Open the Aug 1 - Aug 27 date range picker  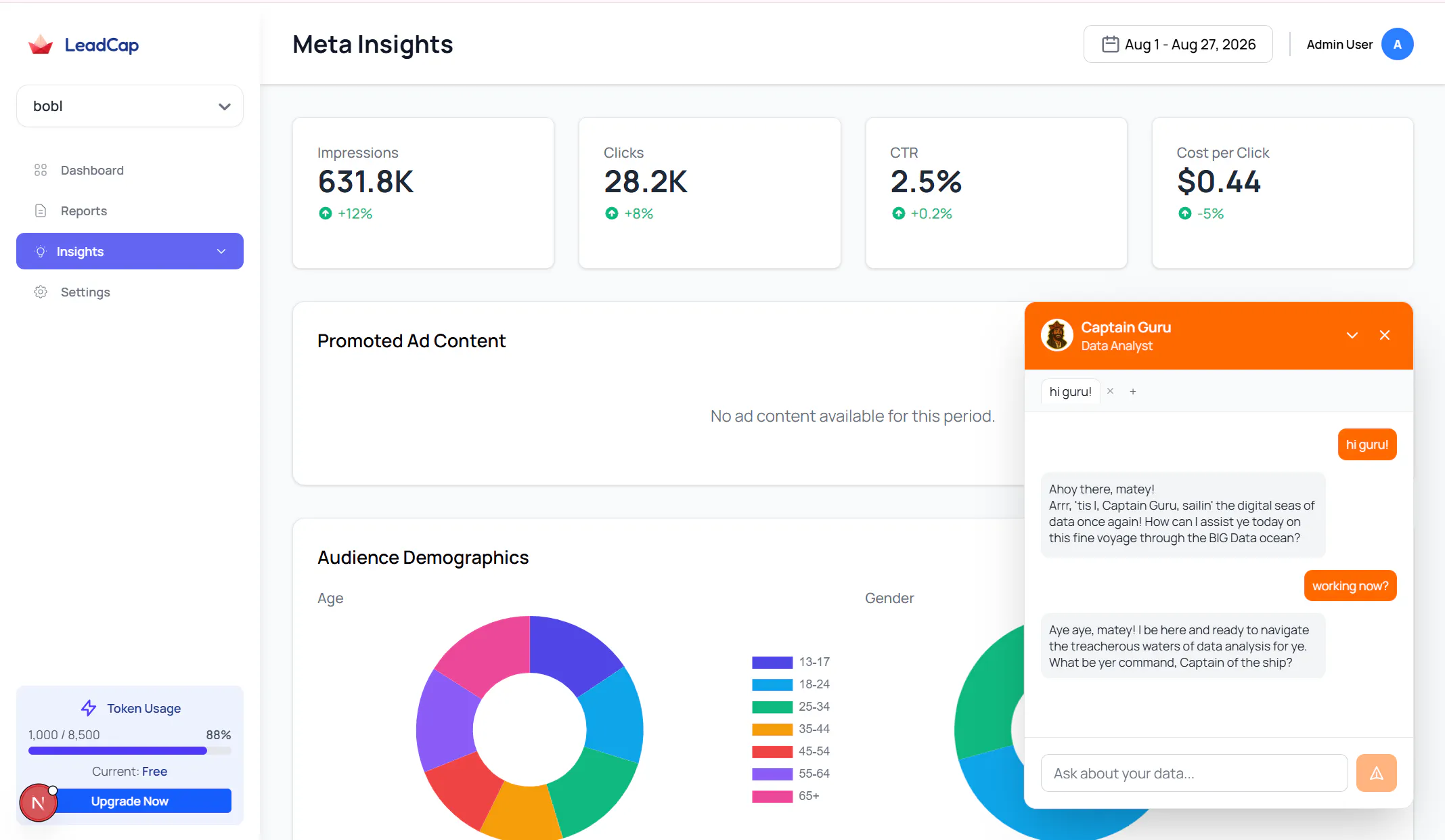[1178, 44]
